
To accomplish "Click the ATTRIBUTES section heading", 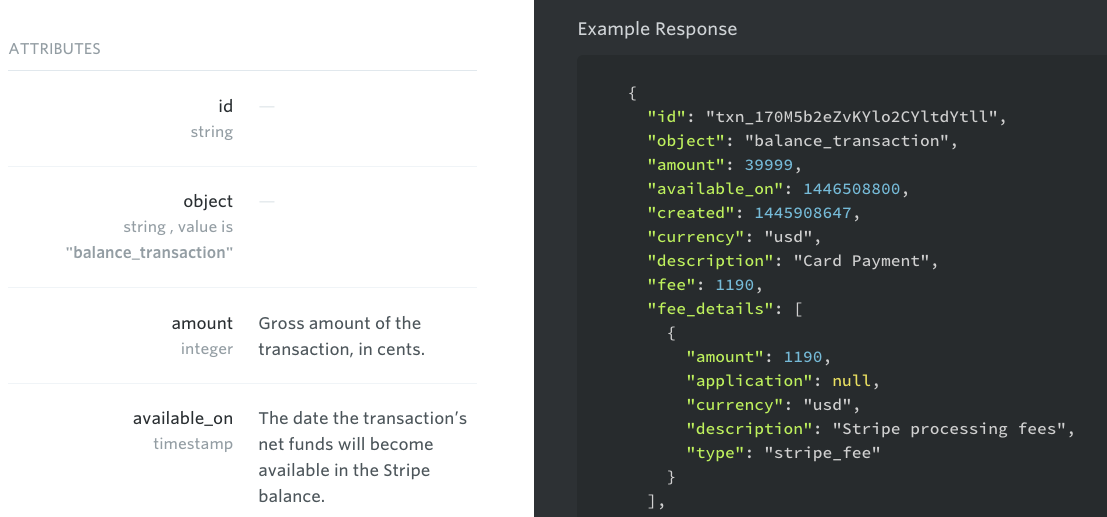I will click(54, 49).
